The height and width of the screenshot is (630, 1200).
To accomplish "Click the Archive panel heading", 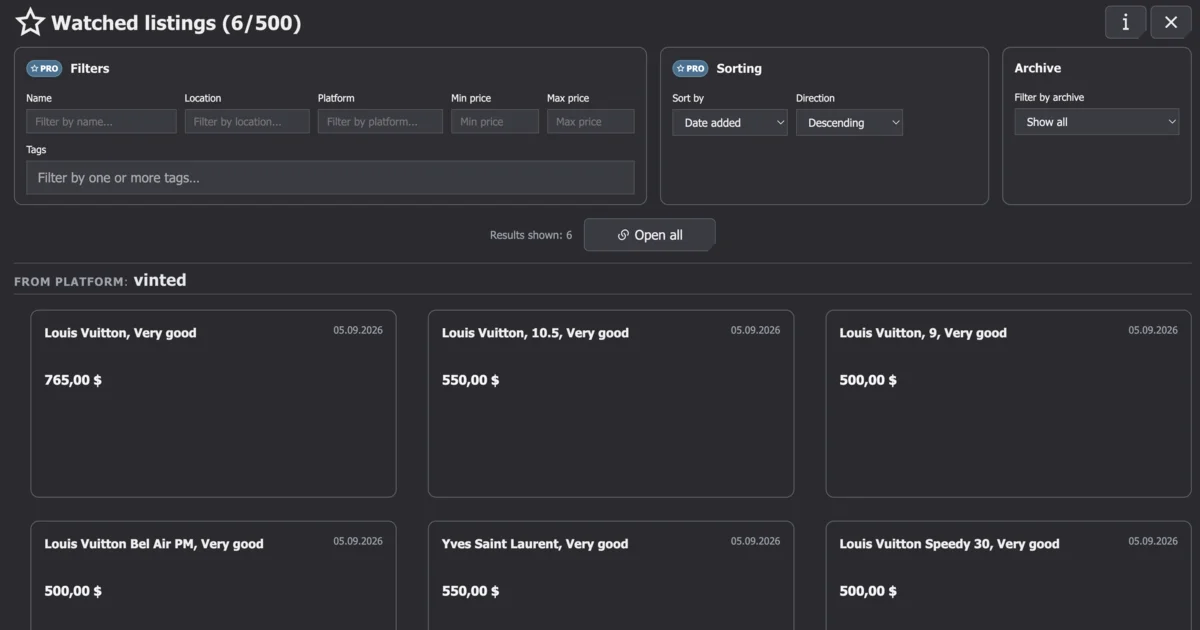I will click(1038, 68).
